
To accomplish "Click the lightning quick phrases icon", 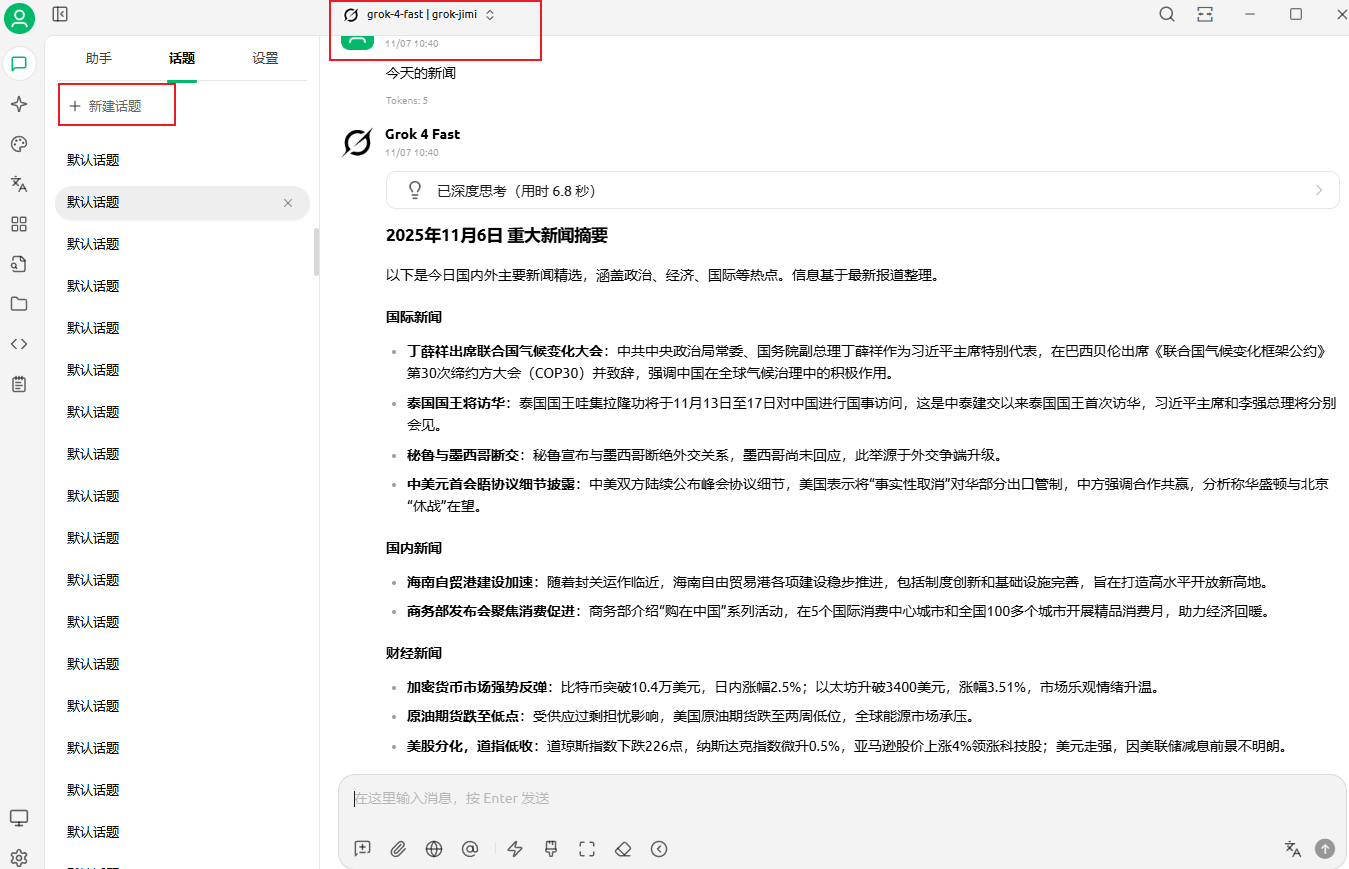I will tap(516, 849).
